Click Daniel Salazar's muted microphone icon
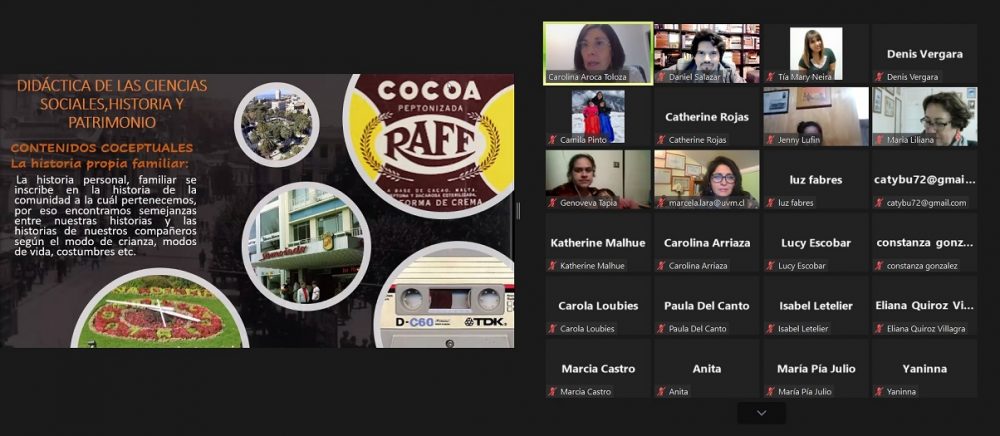The height and width of the screenshot is (436, 1000). (x=661, y=77)
